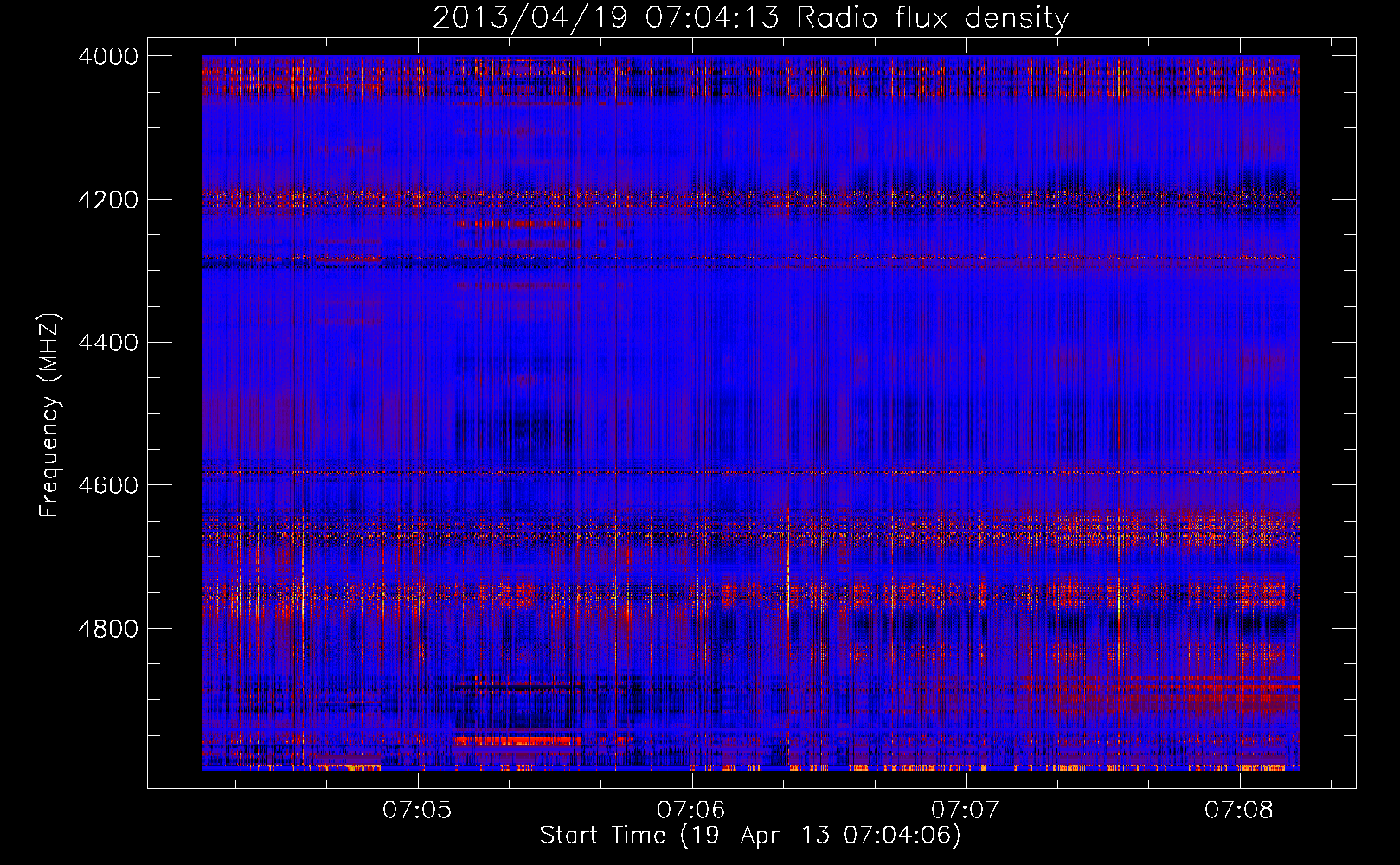Click the 'Start Time (19-Apr-13 07:04:06)' label

(x=750, y=835)
